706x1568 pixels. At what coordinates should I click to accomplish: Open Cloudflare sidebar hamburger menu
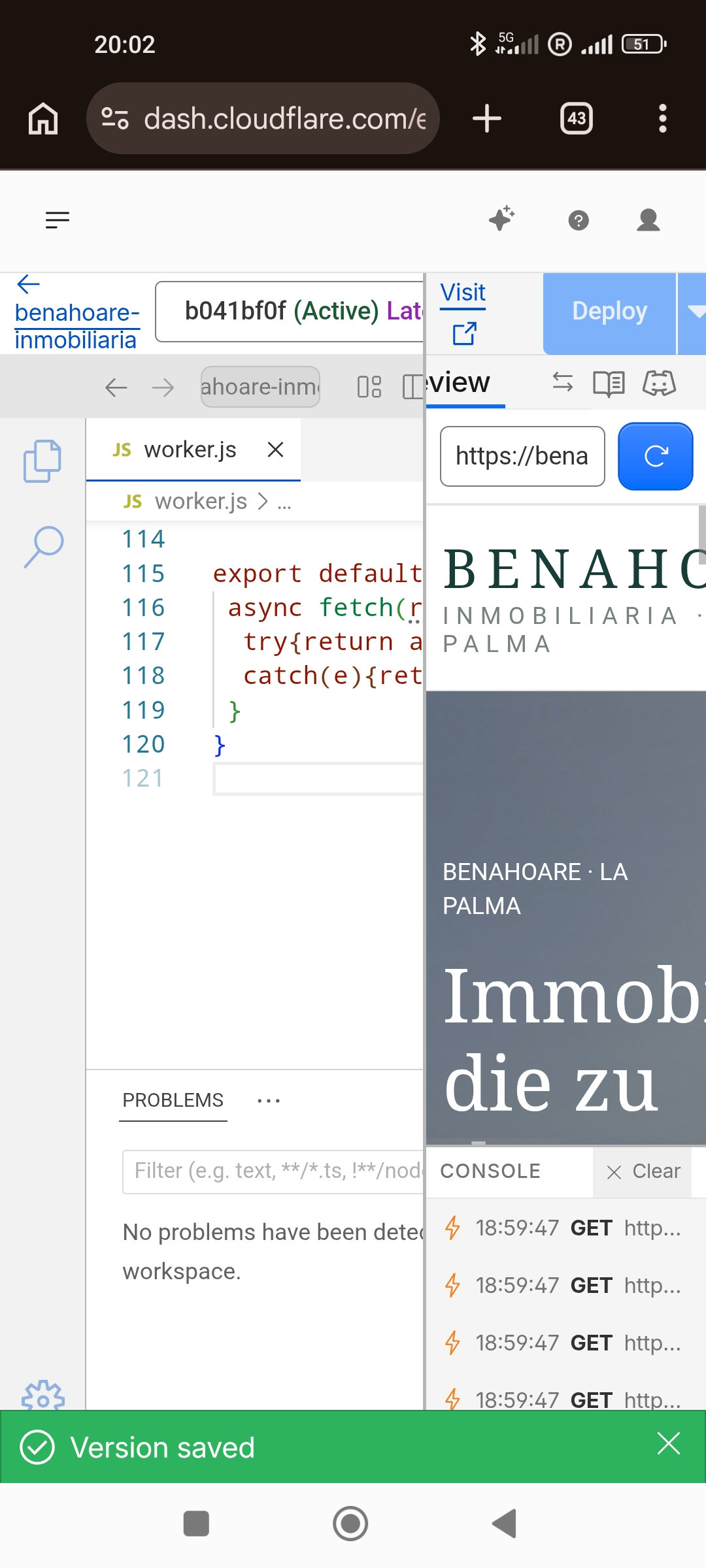pyautogui.click(x=58, y=220)
